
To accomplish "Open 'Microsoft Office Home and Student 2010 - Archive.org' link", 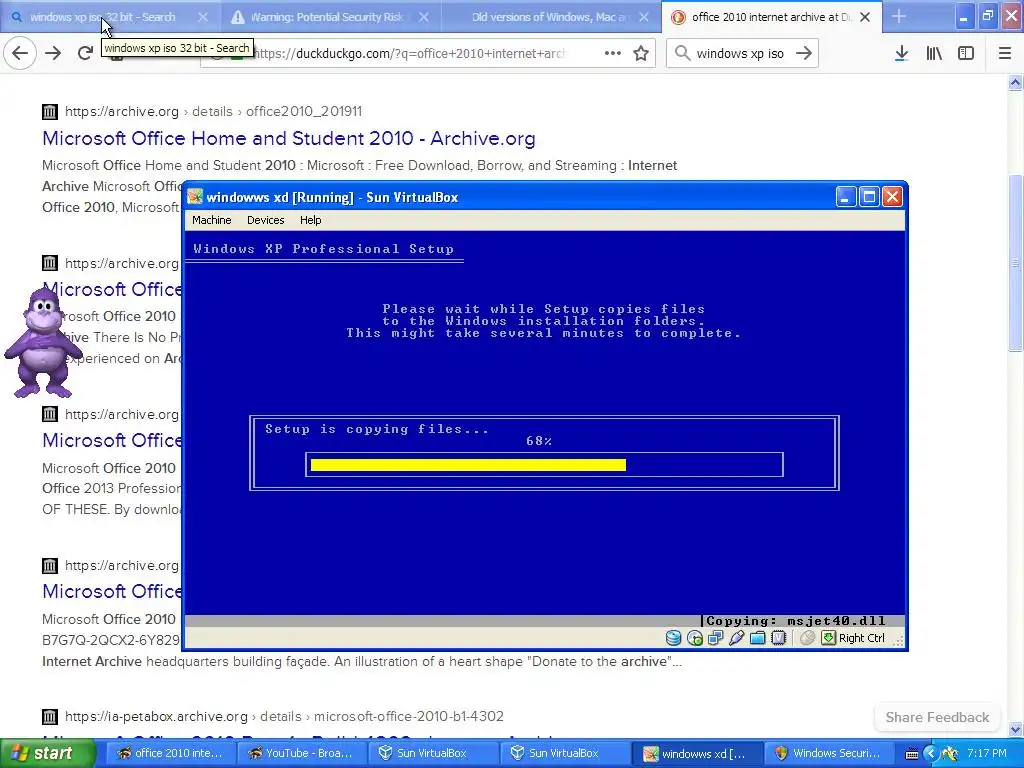I will point(289,138).
